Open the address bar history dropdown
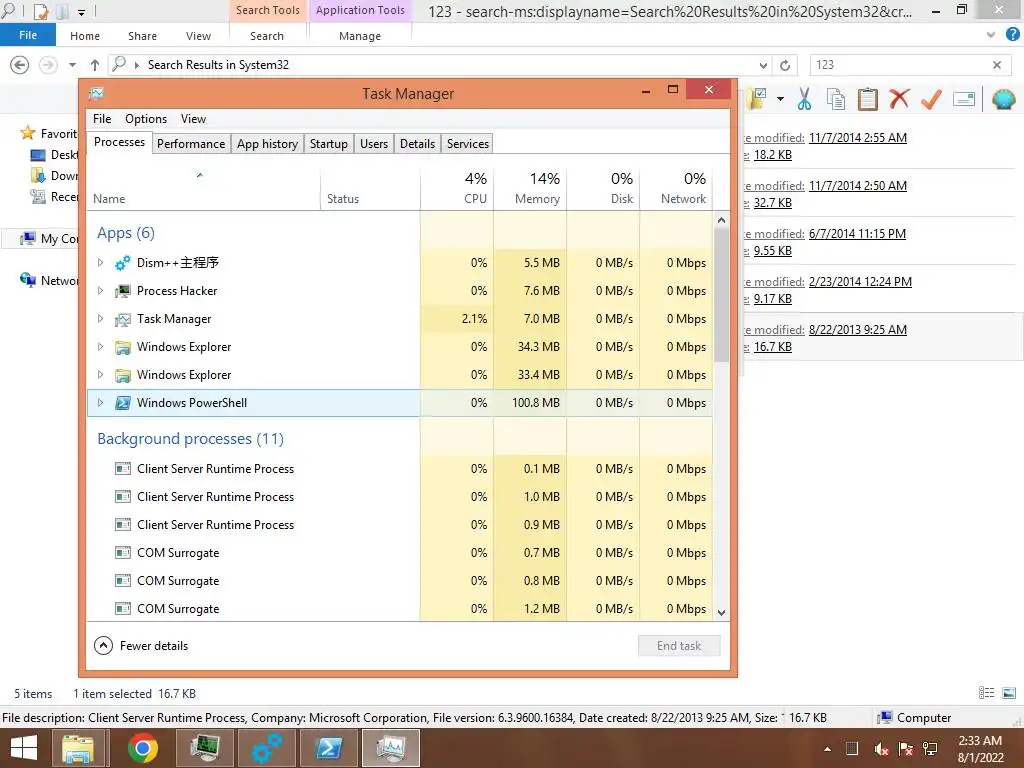This screenshot has width=1024, height=768. point(763,65)
